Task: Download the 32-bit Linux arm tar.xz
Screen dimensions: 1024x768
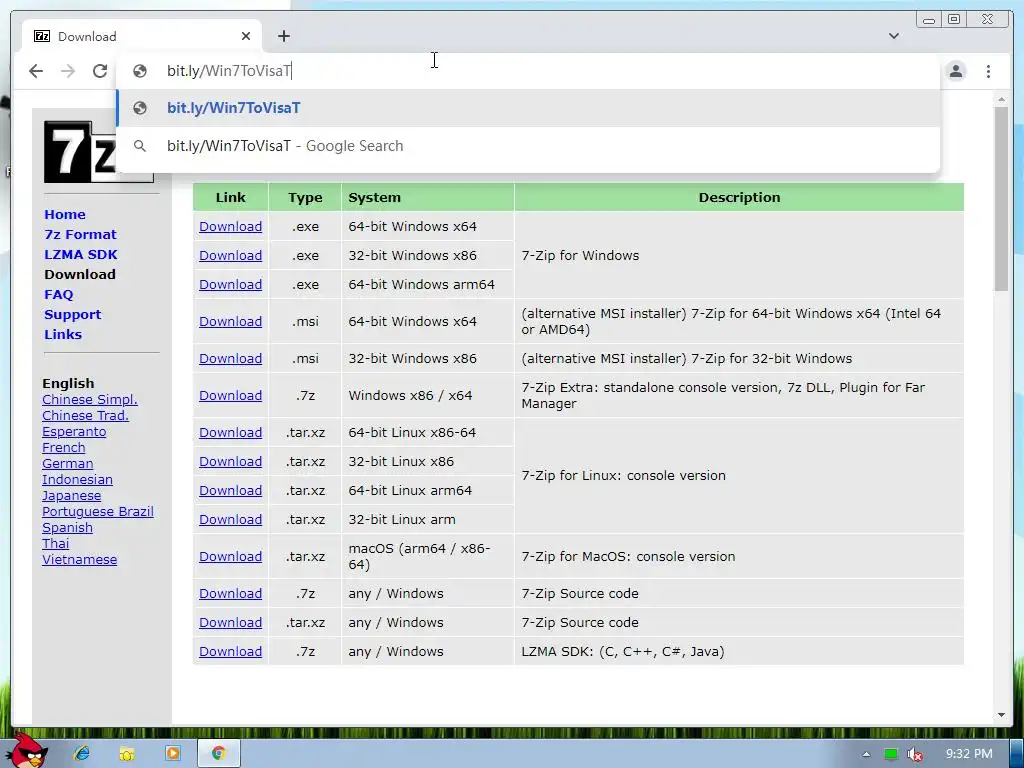Action: [231, 519]
